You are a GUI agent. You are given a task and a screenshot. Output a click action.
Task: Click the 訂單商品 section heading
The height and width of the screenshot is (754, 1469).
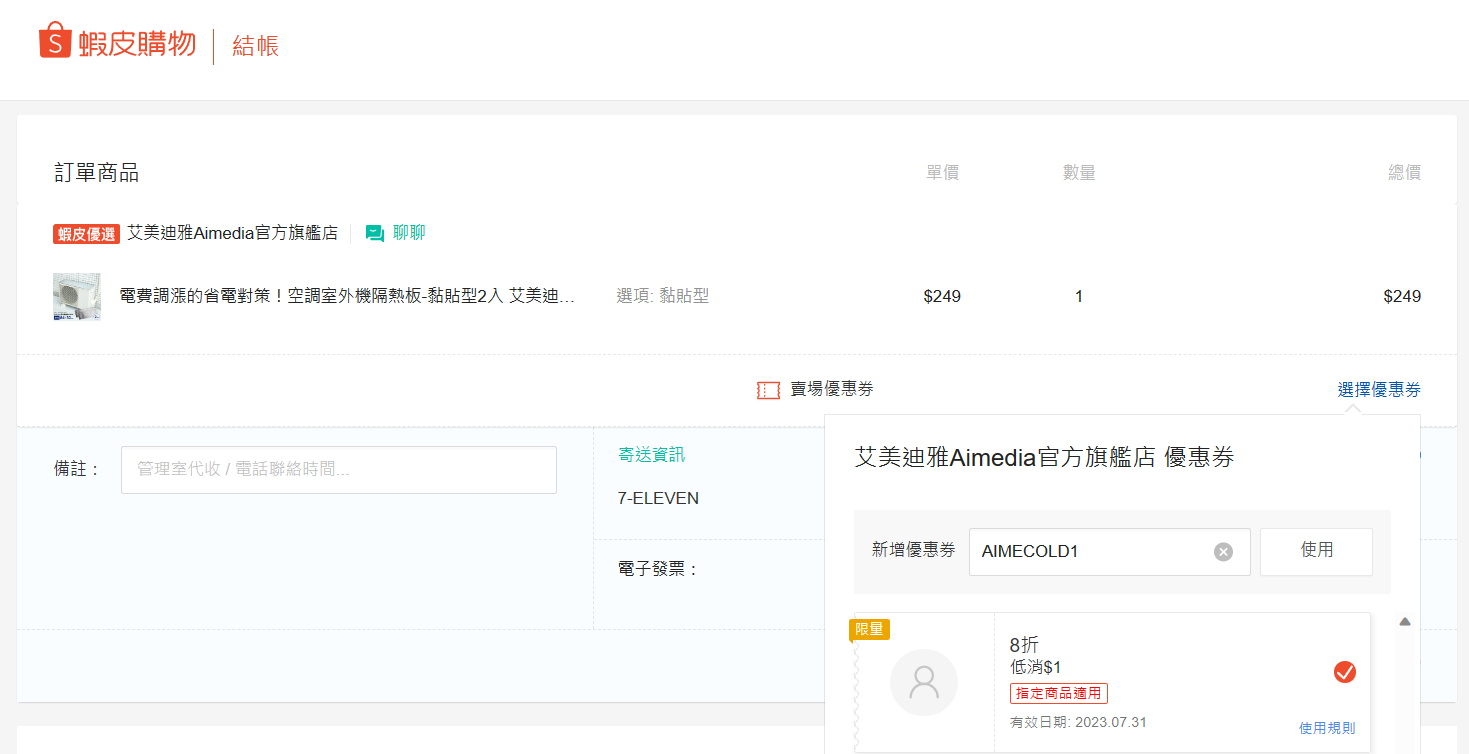[97, 173]
